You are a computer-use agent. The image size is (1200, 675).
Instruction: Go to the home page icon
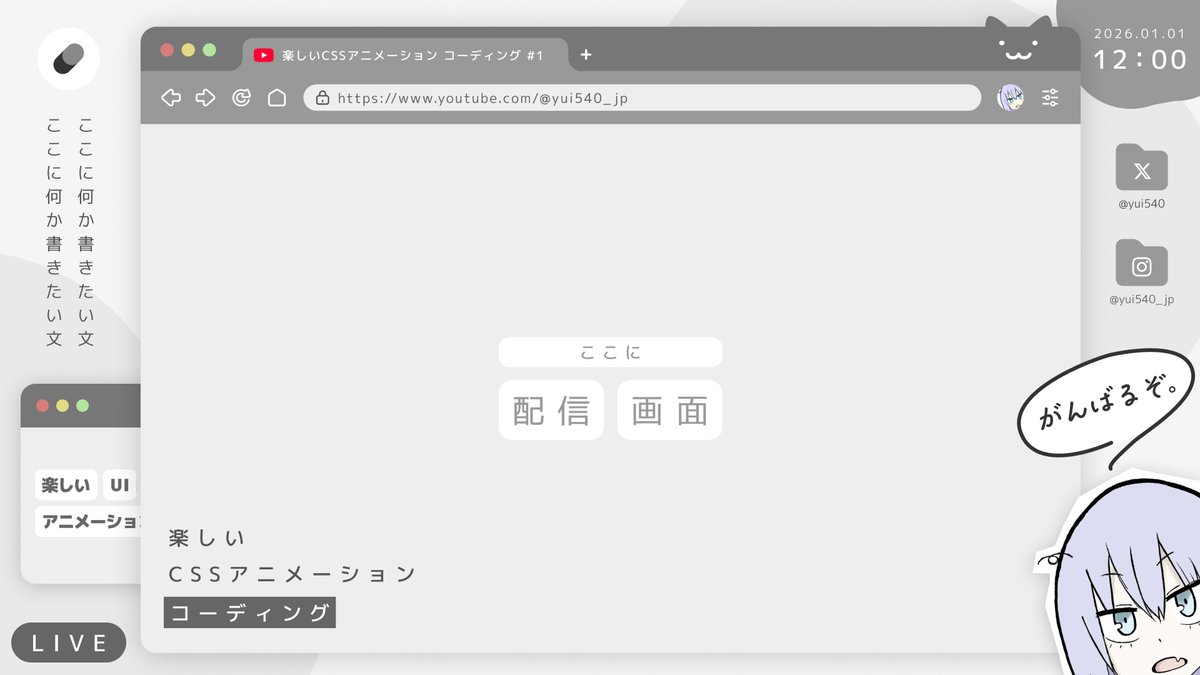click(x=276, y=97)
